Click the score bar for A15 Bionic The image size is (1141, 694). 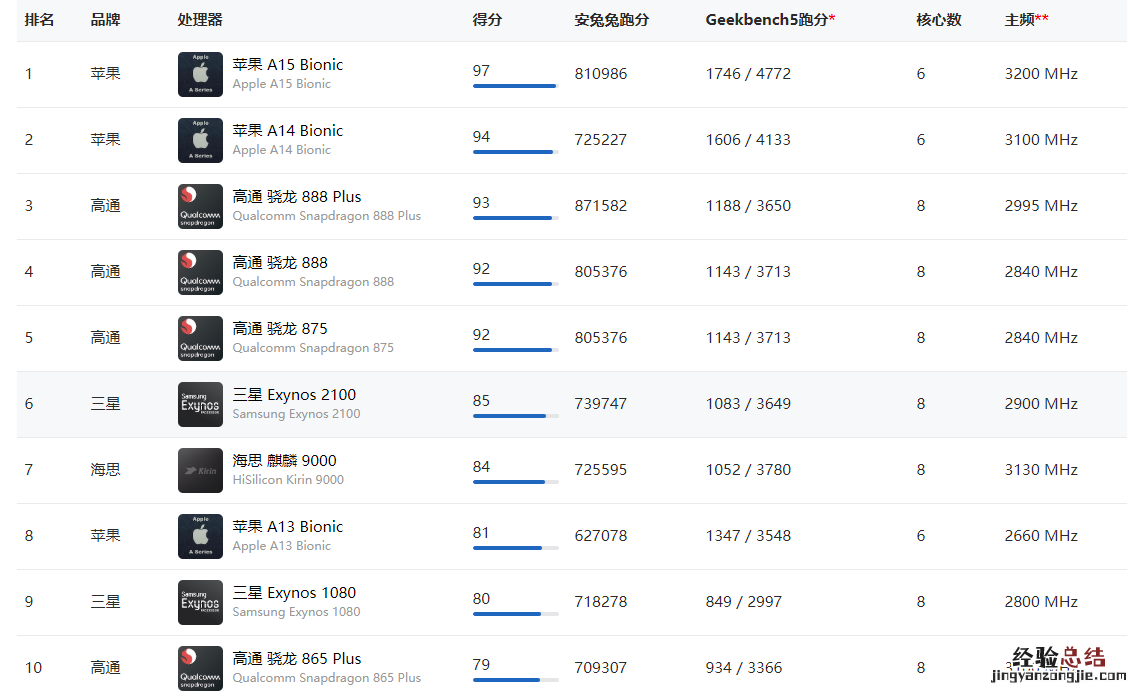[515, 86]
